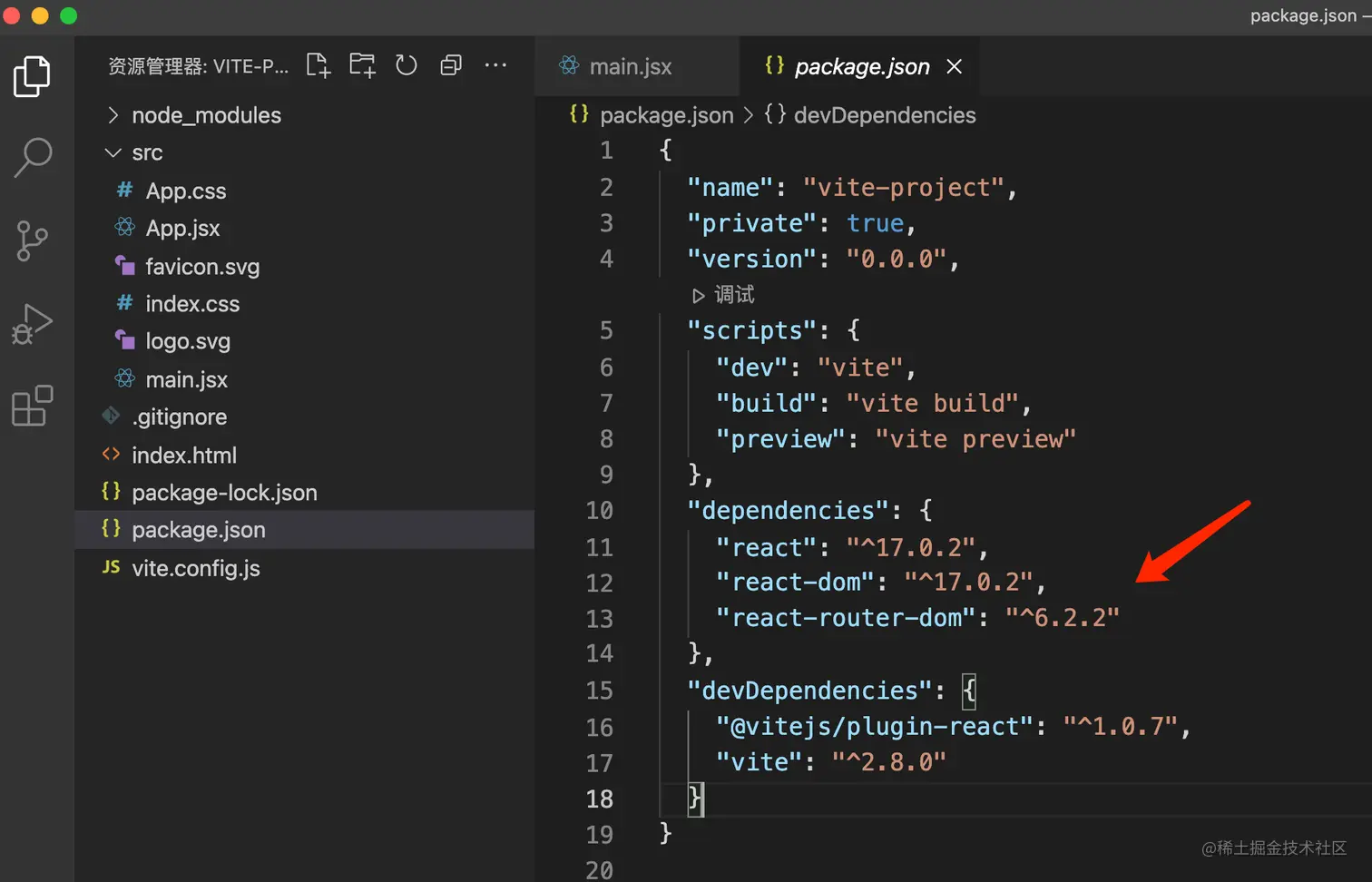The height and width of the screenshot is (882, 1372).
Task: Click the green macOS fullscreen button
Action: (69, 15)
